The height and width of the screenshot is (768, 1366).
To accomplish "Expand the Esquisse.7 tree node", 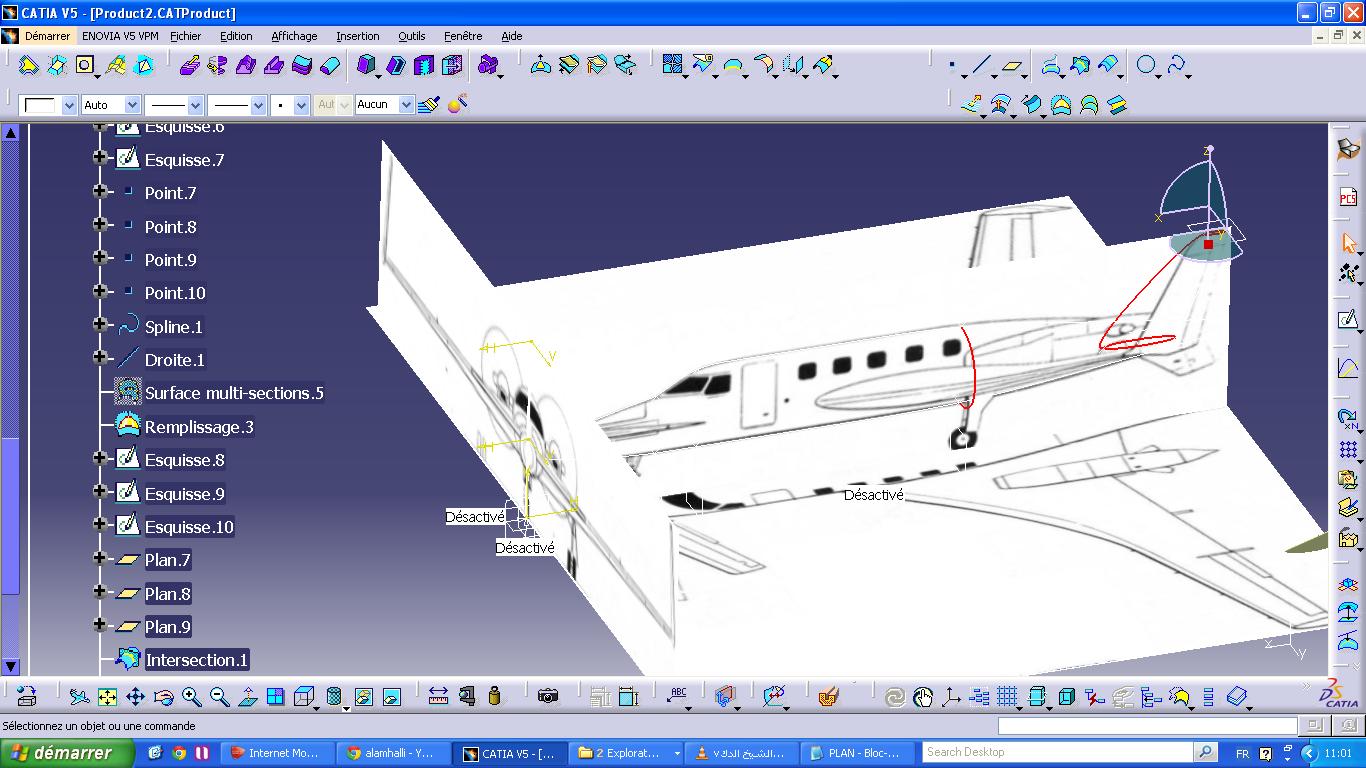I will pyautogui.click(x=100, y=158).
